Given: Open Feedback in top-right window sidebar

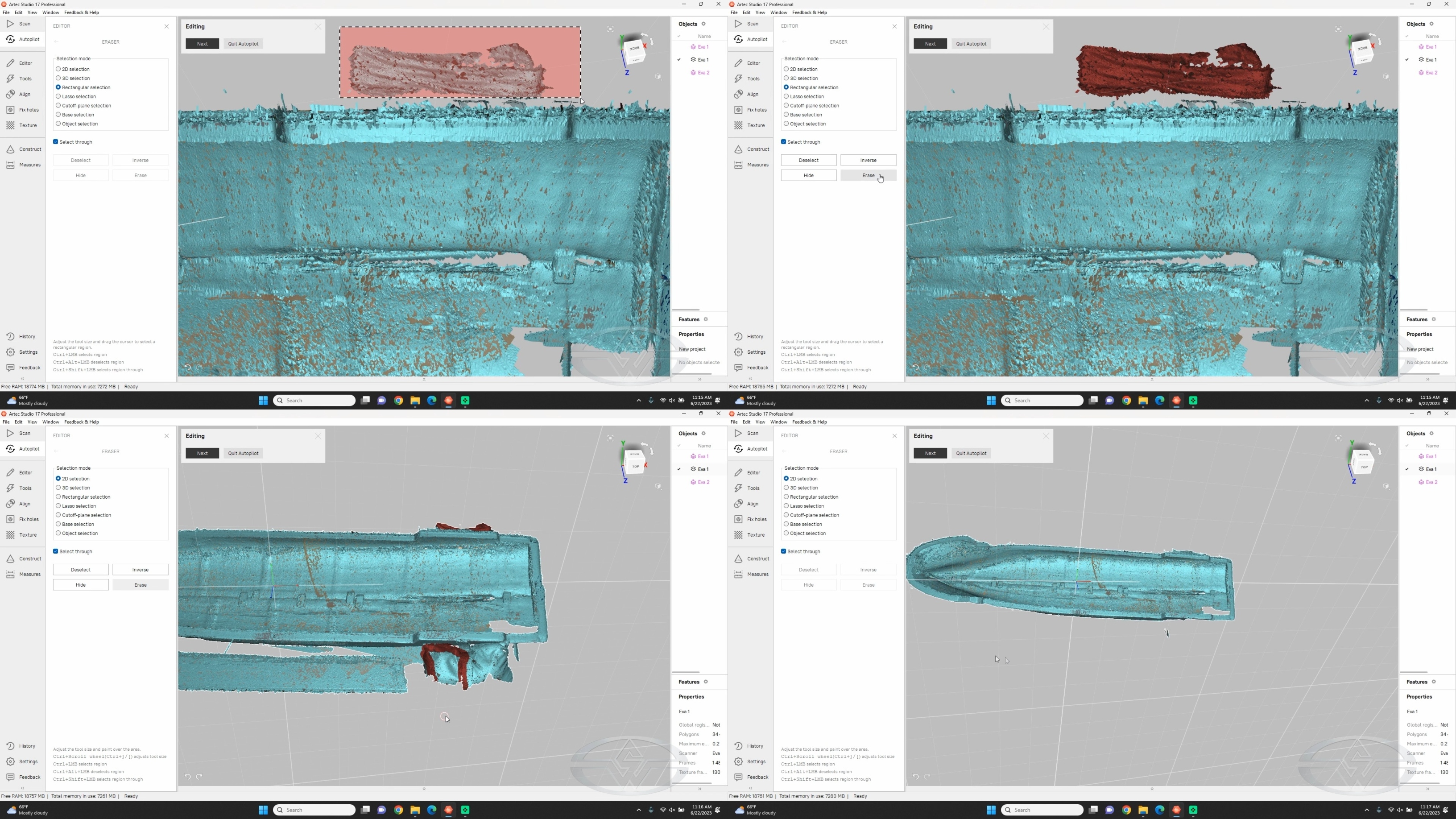Looking at the screenshot, I should 752,368.
